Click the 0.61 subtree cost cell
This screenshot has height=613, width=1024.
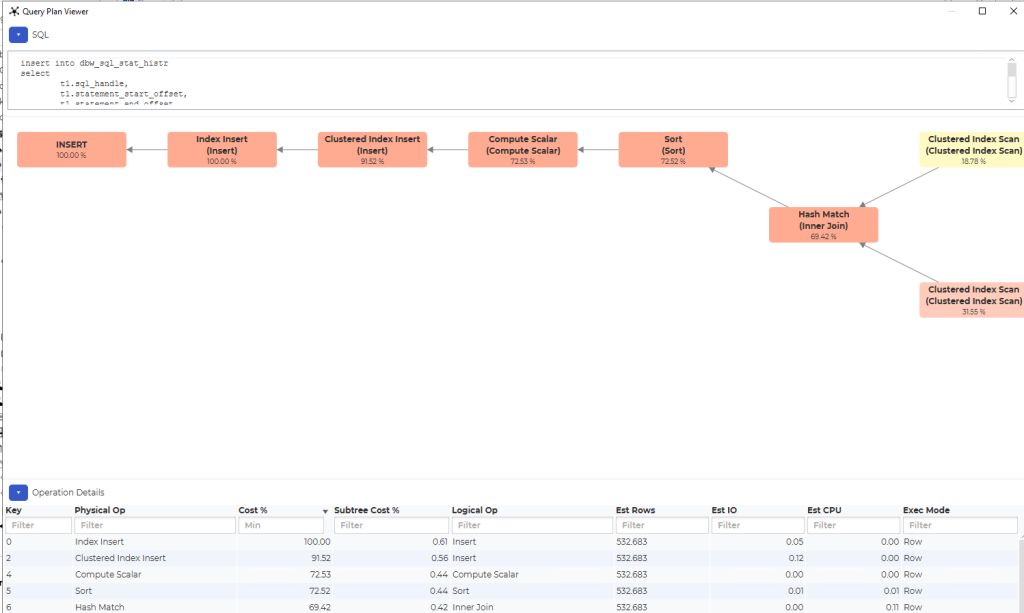pyautogui.click(x=440, y=542)
